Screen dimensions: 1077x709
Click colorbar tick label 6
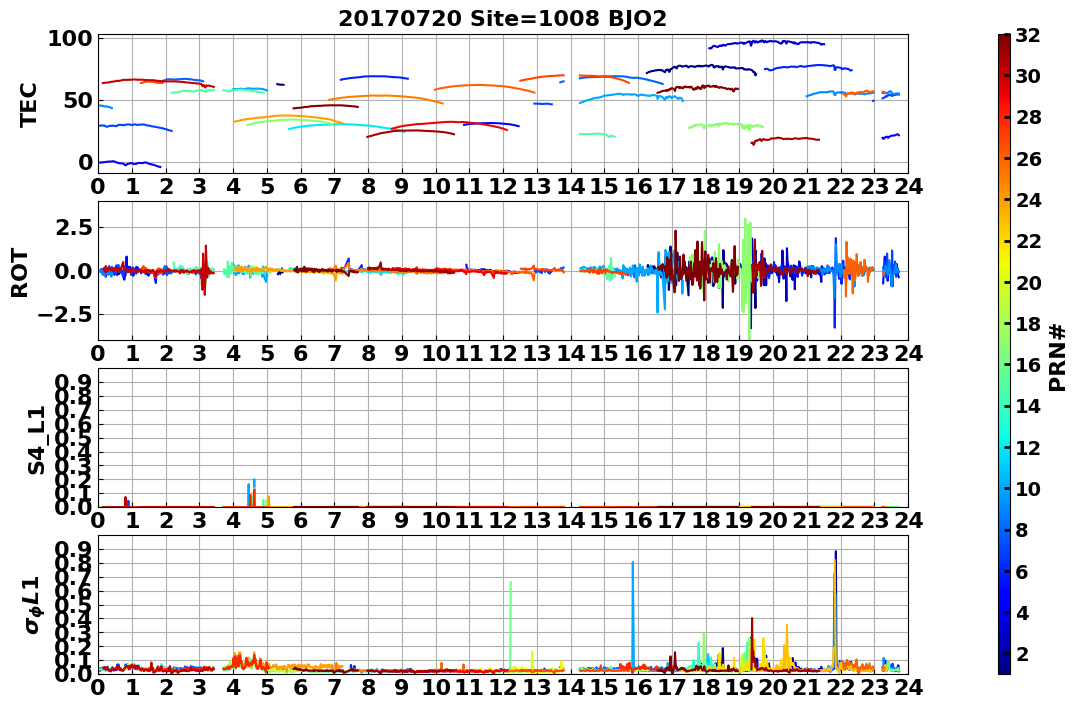1022,571
